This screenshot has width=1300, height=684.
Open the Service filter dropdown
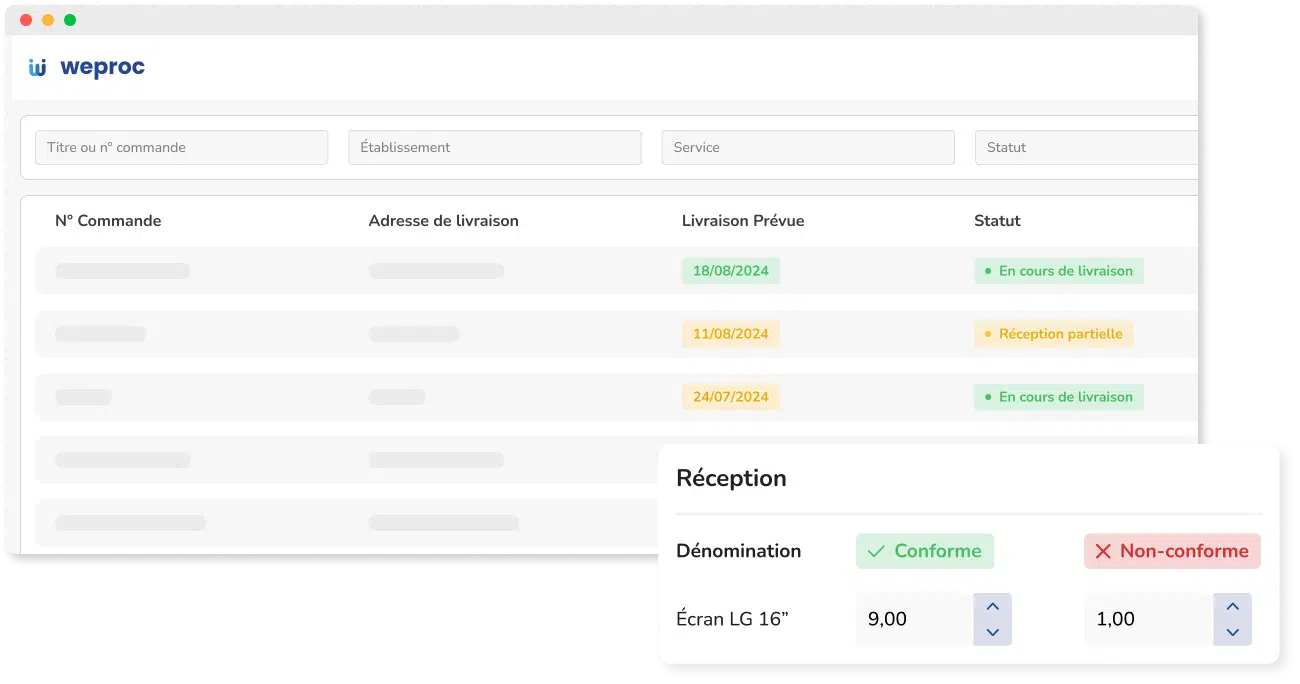[x=807, y=147]
